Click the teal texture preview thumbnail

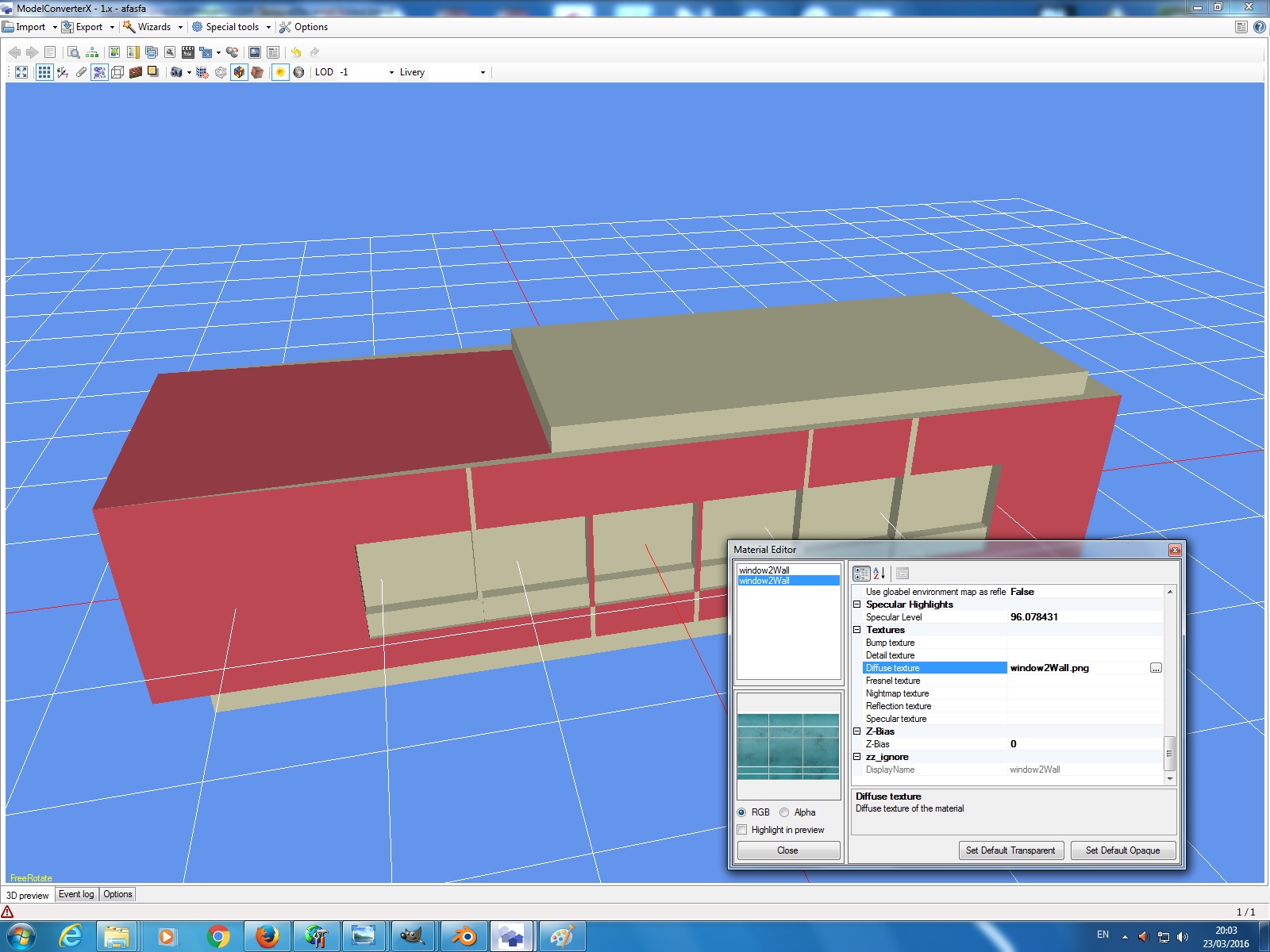788,746
